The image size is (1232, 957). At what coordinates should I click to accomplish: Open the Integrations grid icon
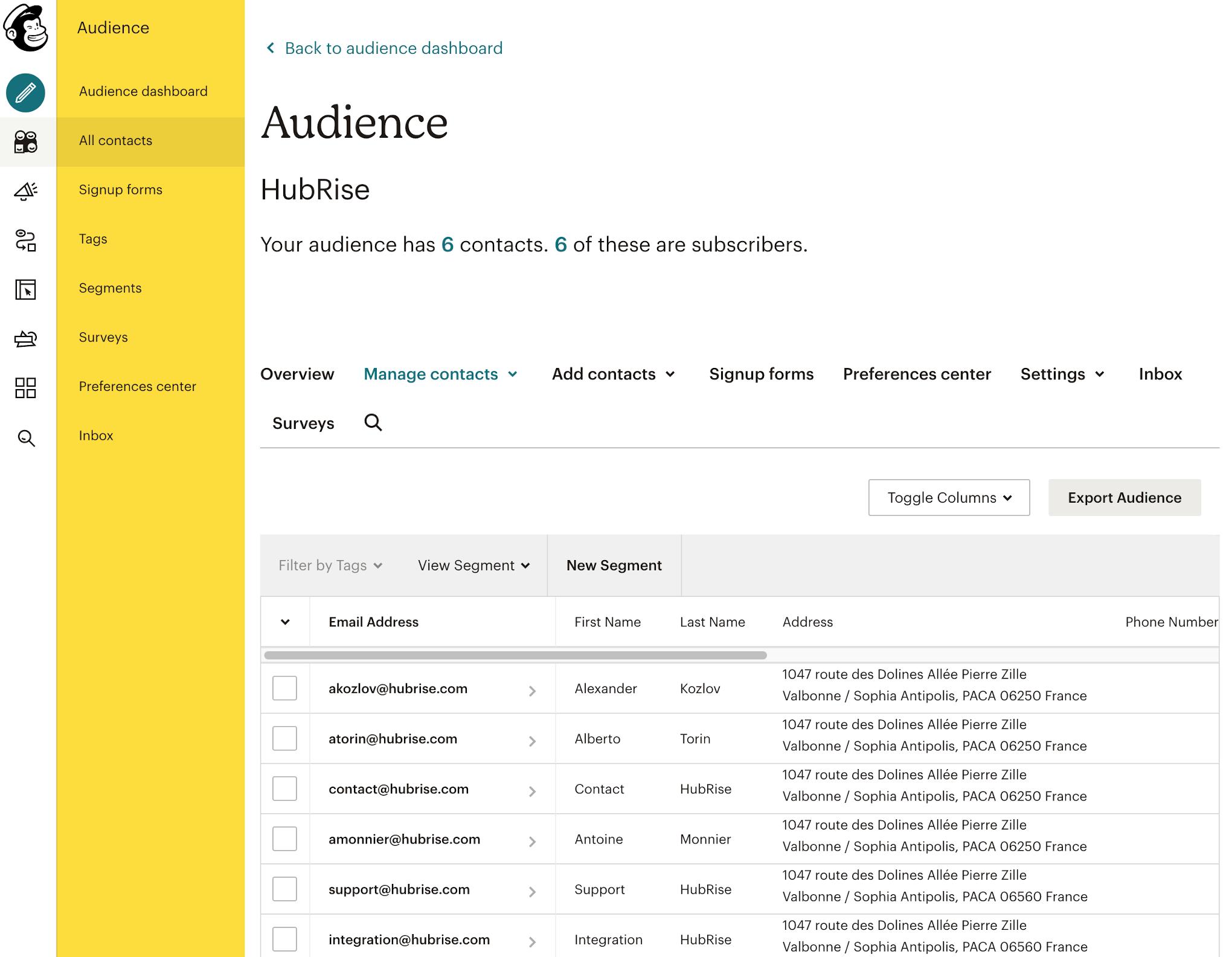(x=25, y=388)
